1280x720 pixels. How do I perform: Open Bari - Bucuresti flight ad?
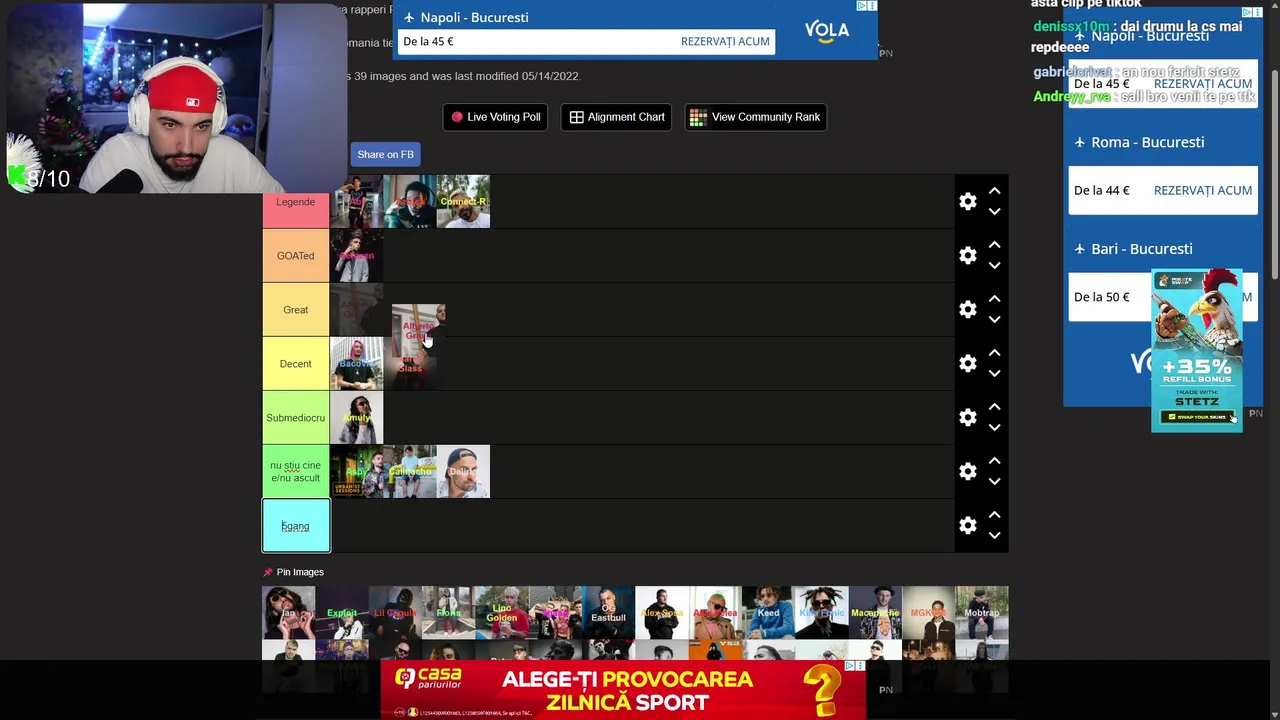(x=1141, y=249)
